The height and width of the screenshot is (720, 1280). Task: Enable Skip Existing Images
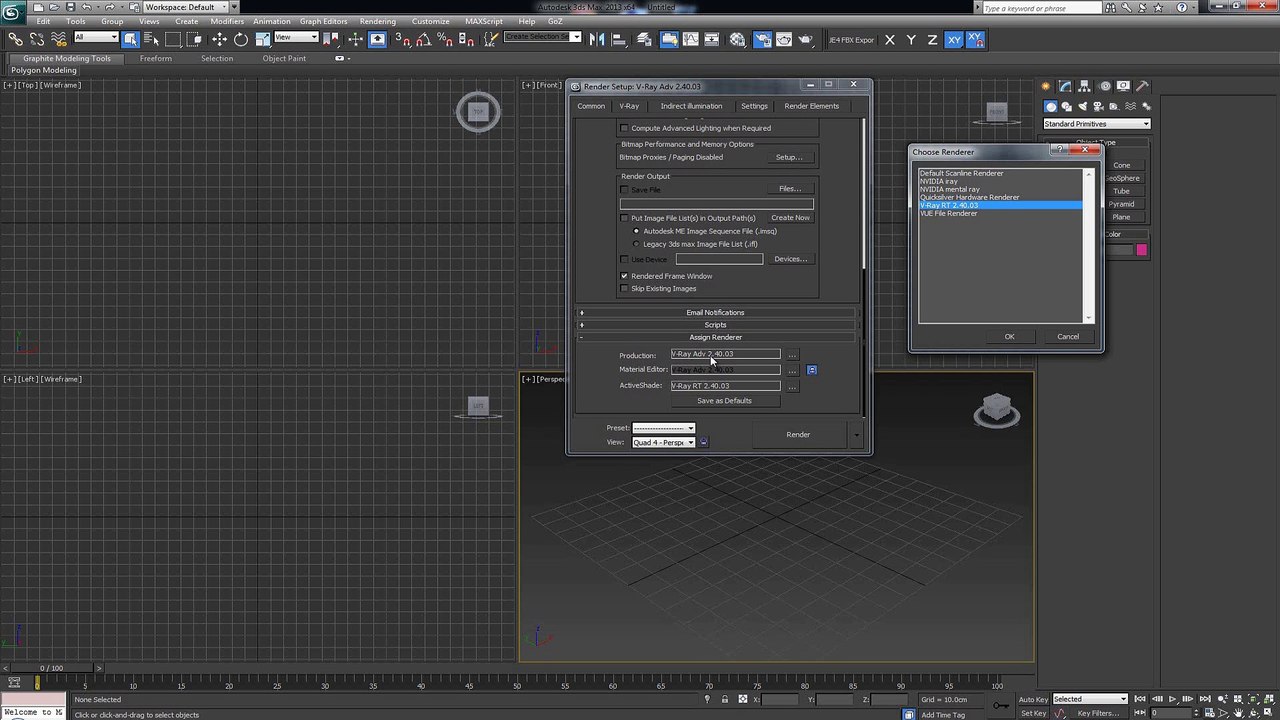[x=625, y=289]
